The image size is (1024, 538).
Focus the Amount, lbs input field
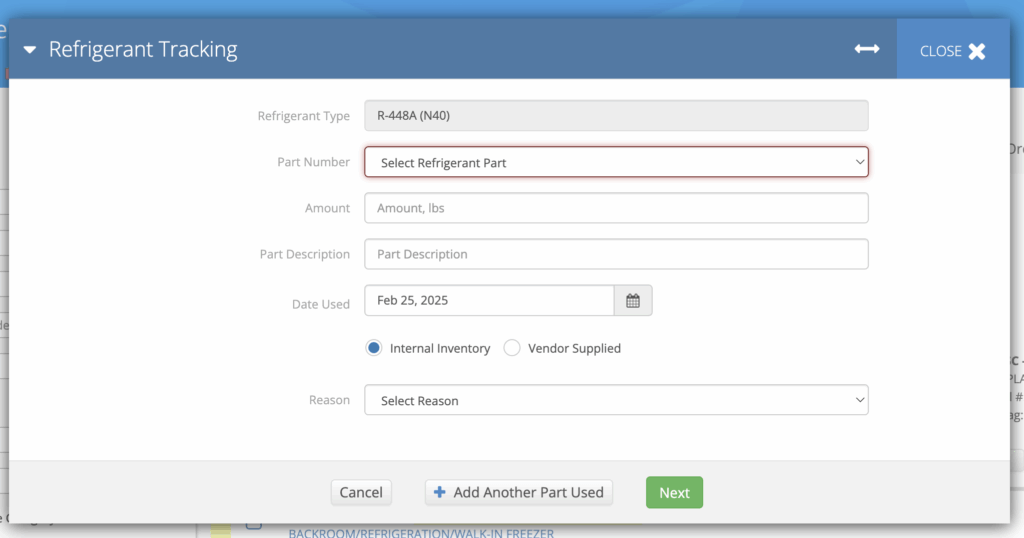616,208
